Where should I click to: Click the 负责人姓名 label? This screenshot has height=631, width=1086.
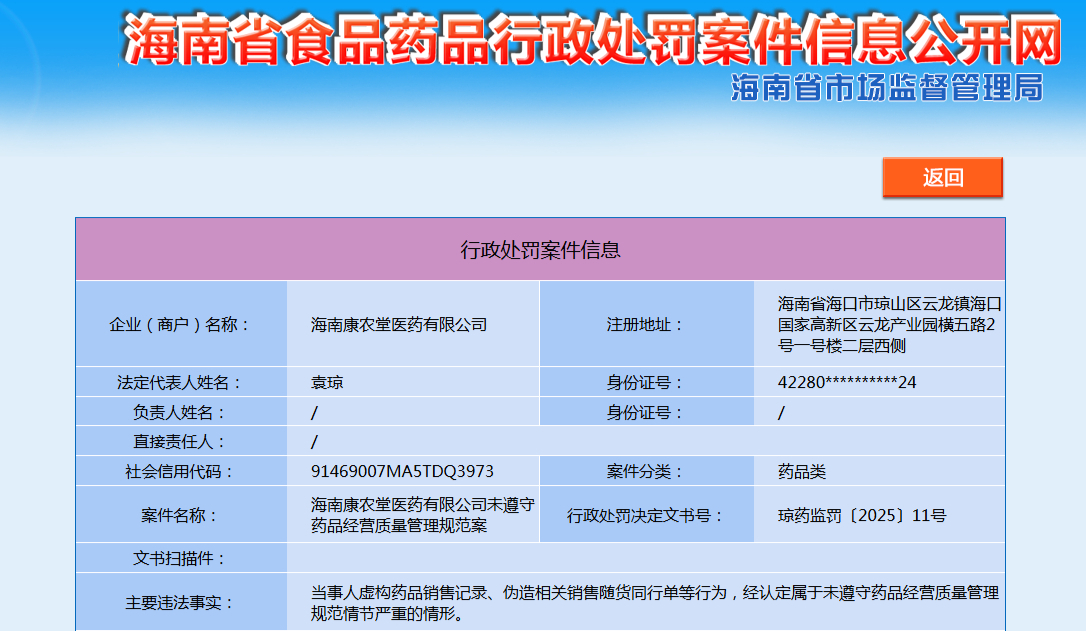(181, 413)
